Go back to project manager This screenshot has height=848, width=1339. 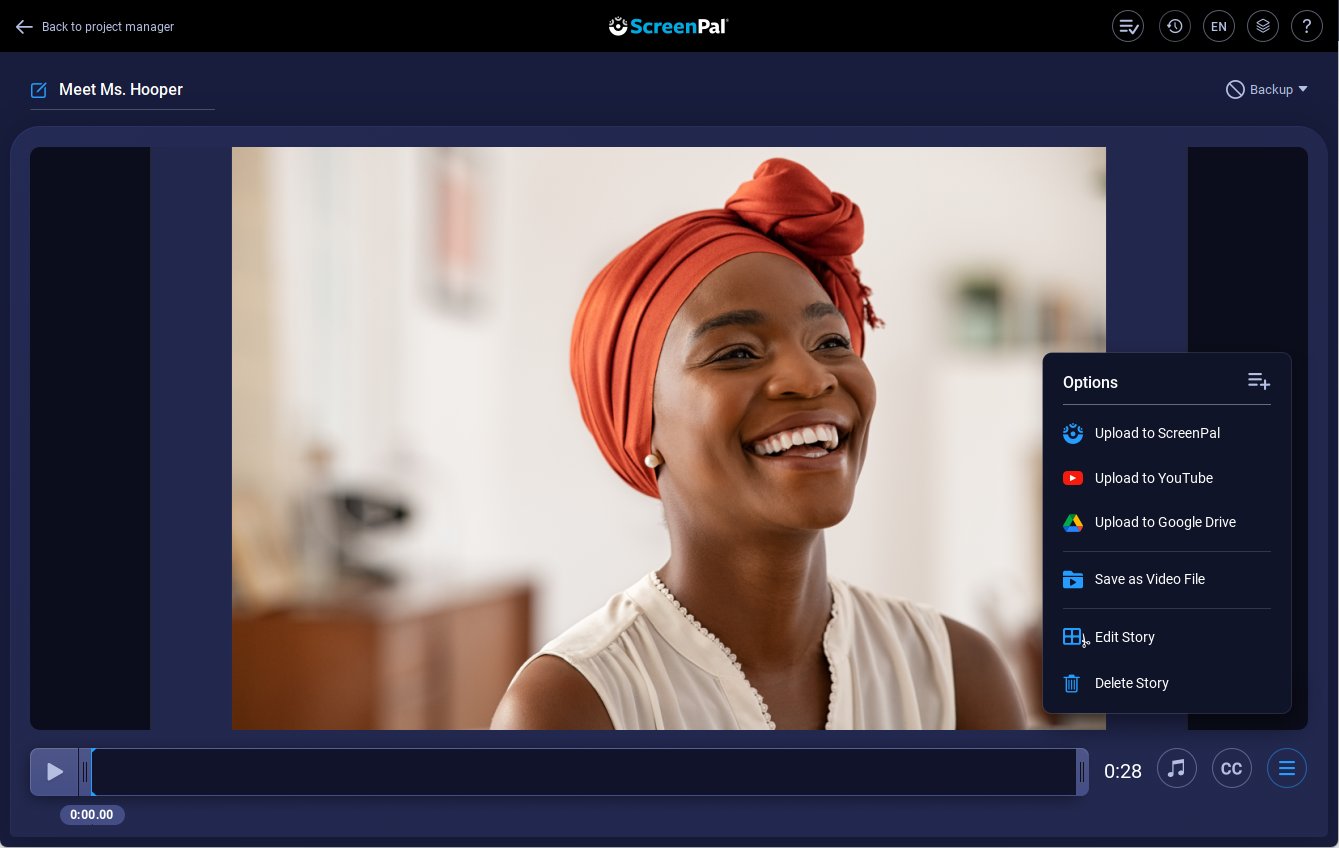coord(95,27)
